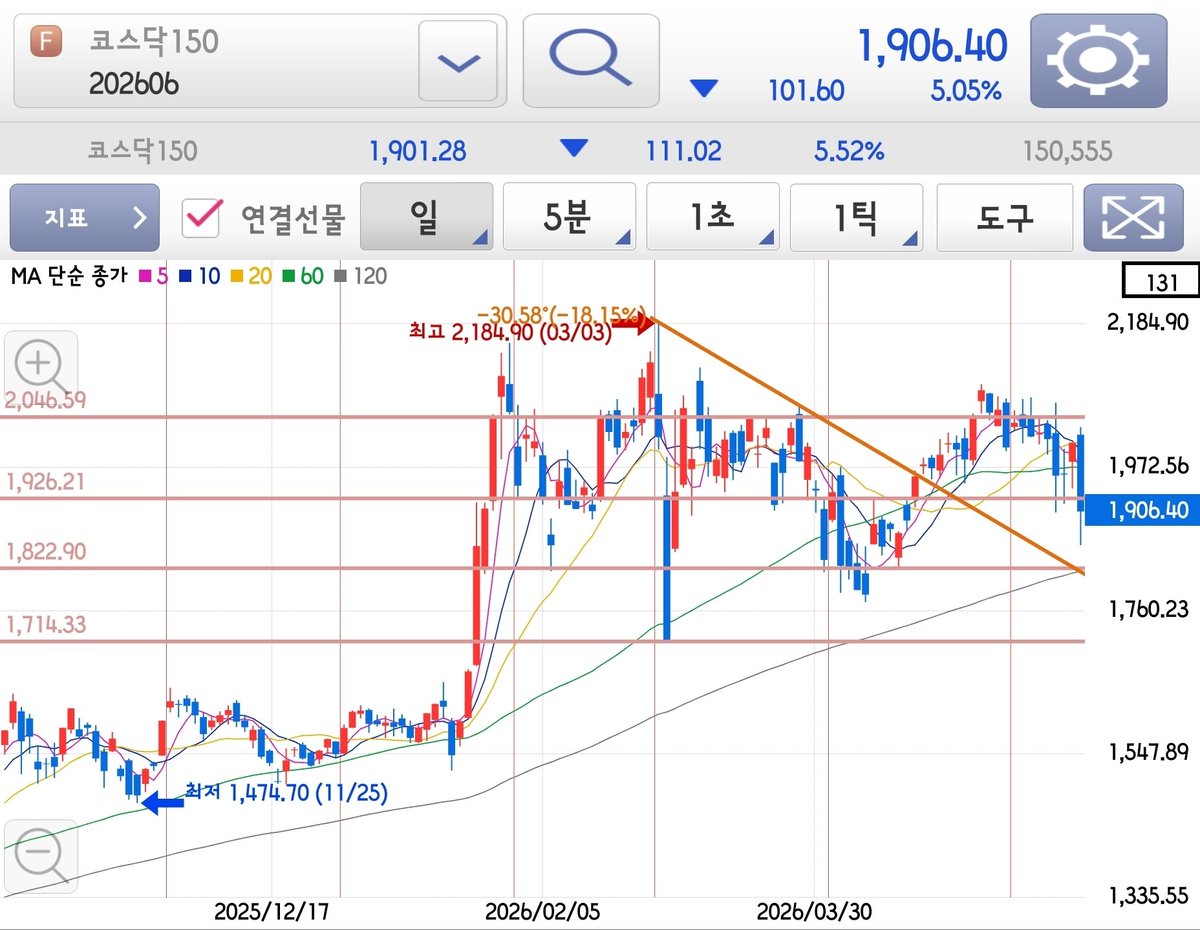
Task: Click the 1,972.56 price axis label
Action: click(x=1149, y=465)
